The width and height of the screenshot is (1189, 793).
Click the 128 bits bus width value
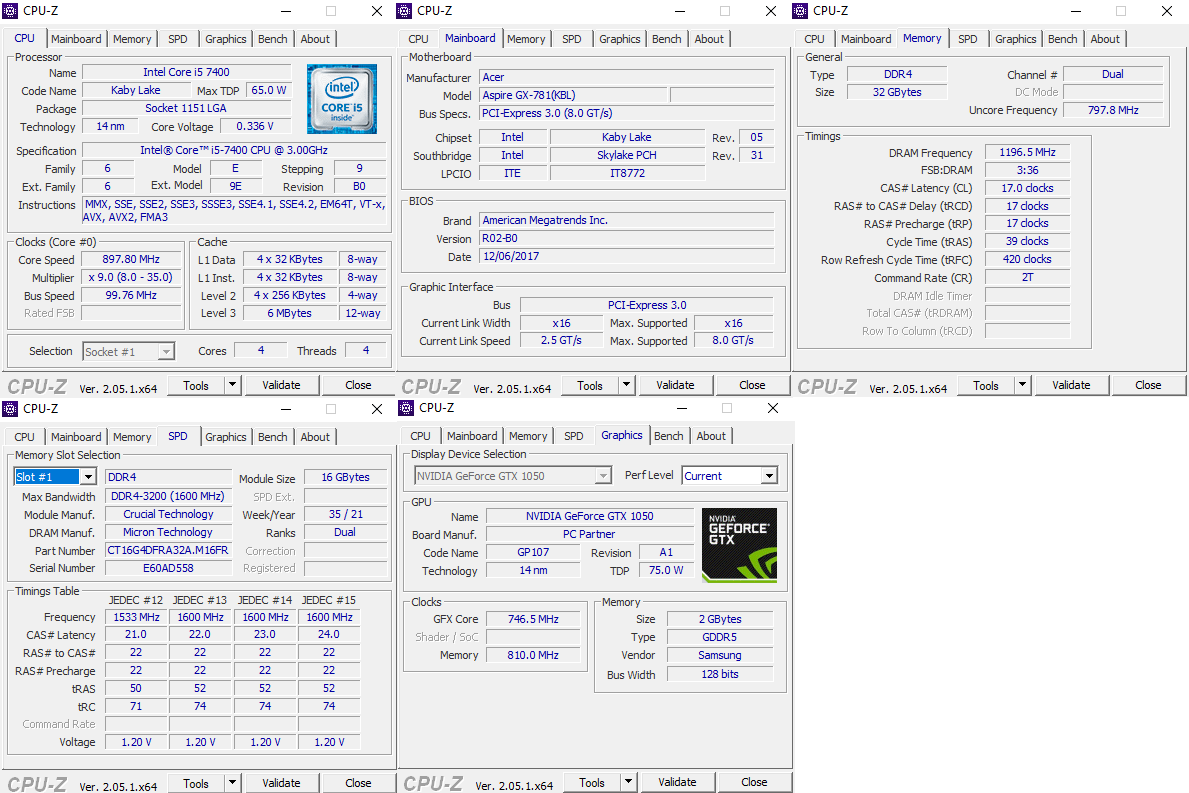tap(720, 674)
